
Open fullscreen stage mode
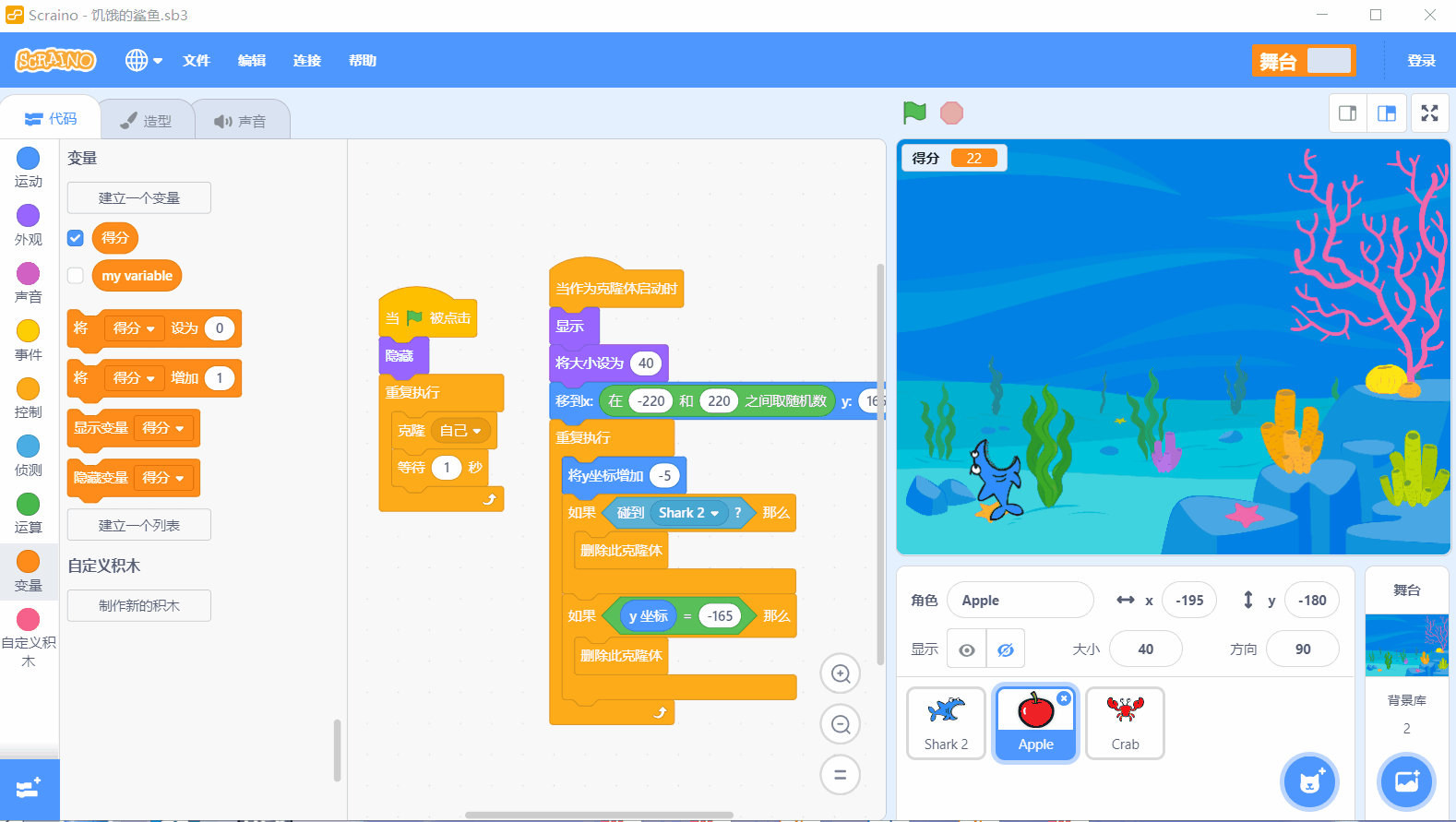(x=1429, y=113)
